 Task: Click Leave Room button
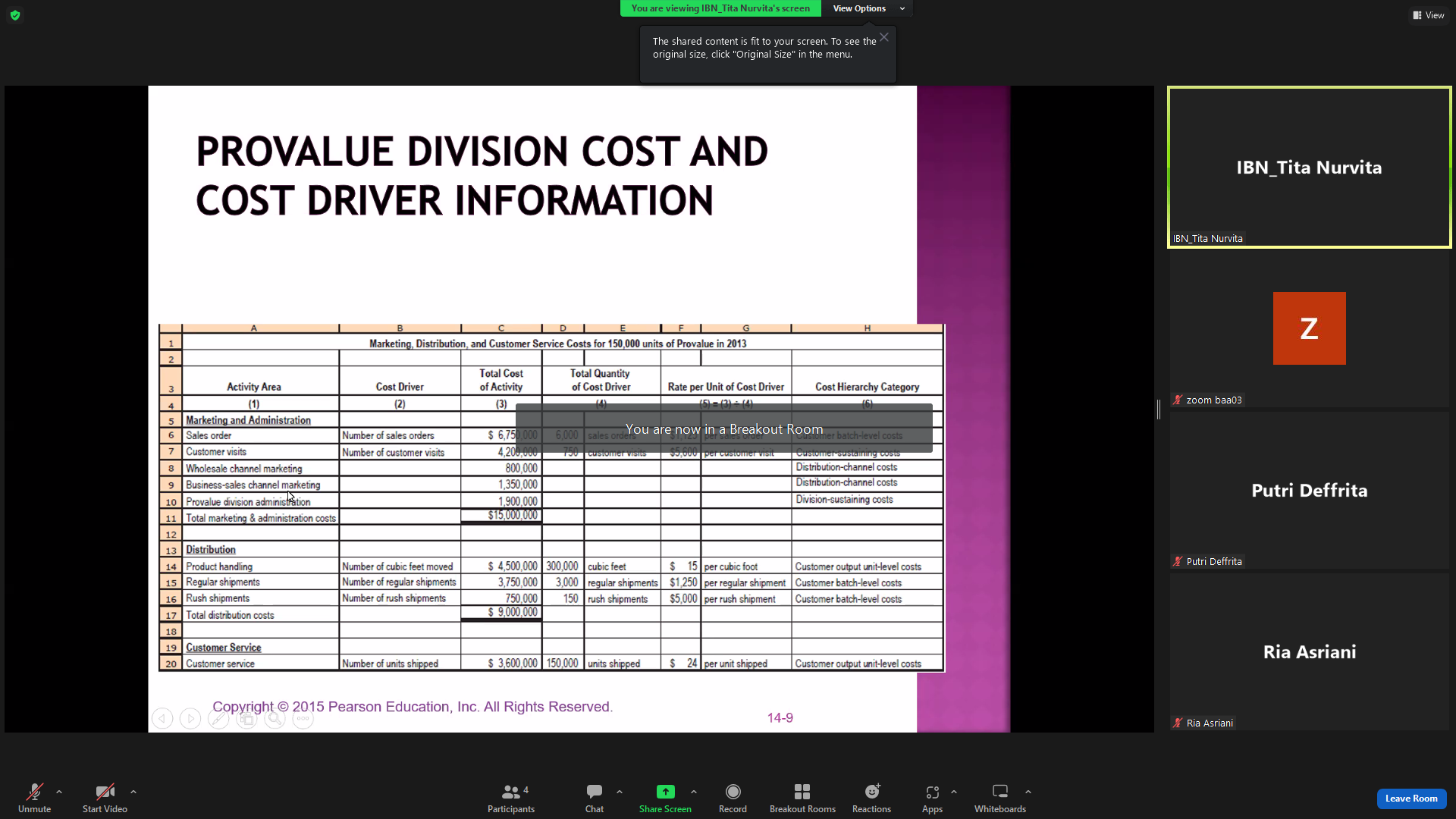pyautogui.click(x=1411, y=799)
